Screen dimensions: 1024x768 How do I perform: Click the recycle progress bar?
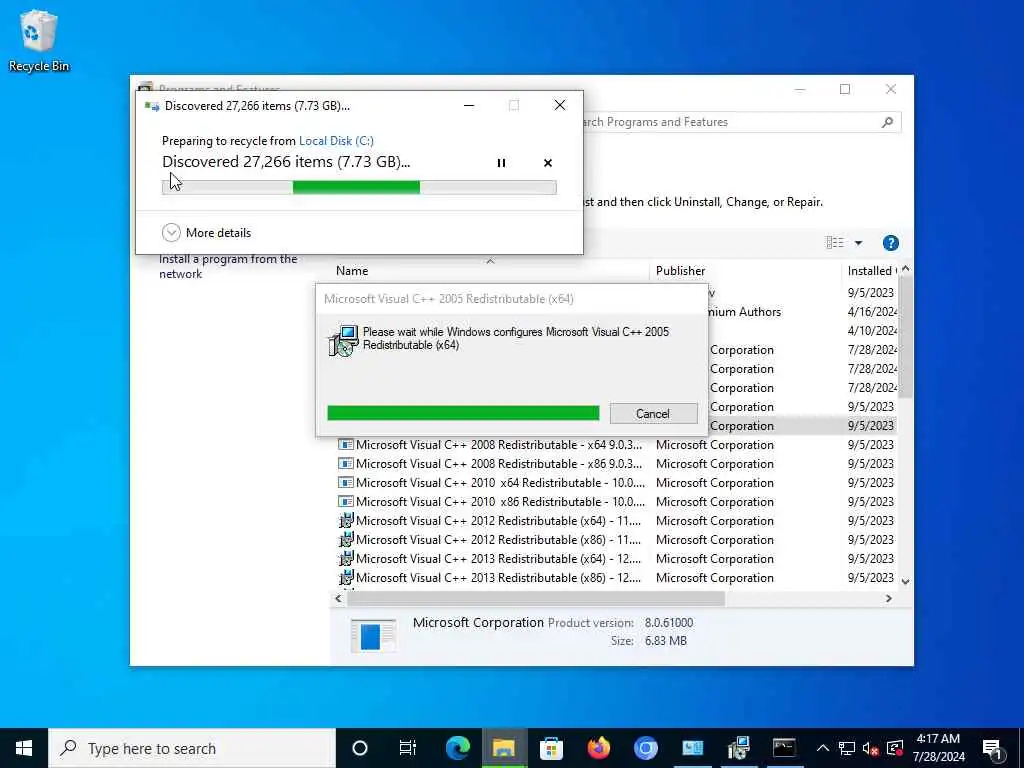point(359,187)
